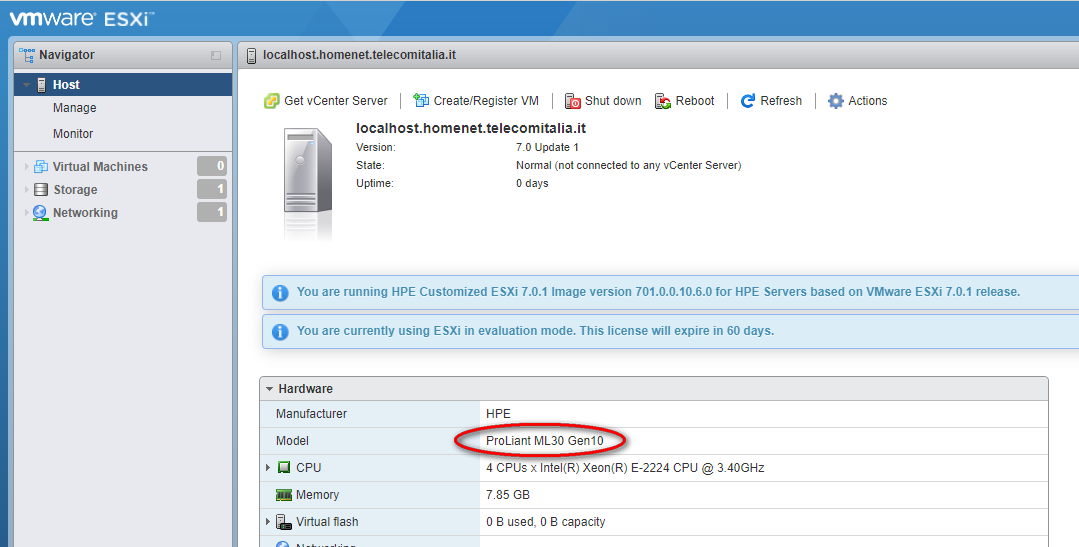Click the Virtual flash icon
Screen dimensions: 1079x547
point(284,522)
